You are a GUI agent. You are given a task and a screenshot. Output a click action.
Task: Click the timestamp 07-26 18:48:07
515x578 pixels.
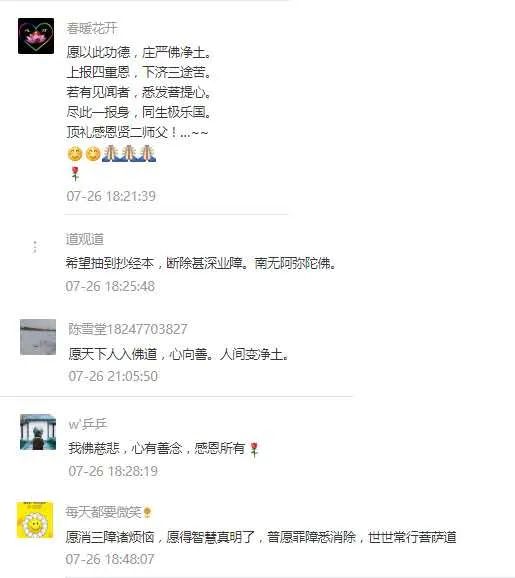point(110,559)
